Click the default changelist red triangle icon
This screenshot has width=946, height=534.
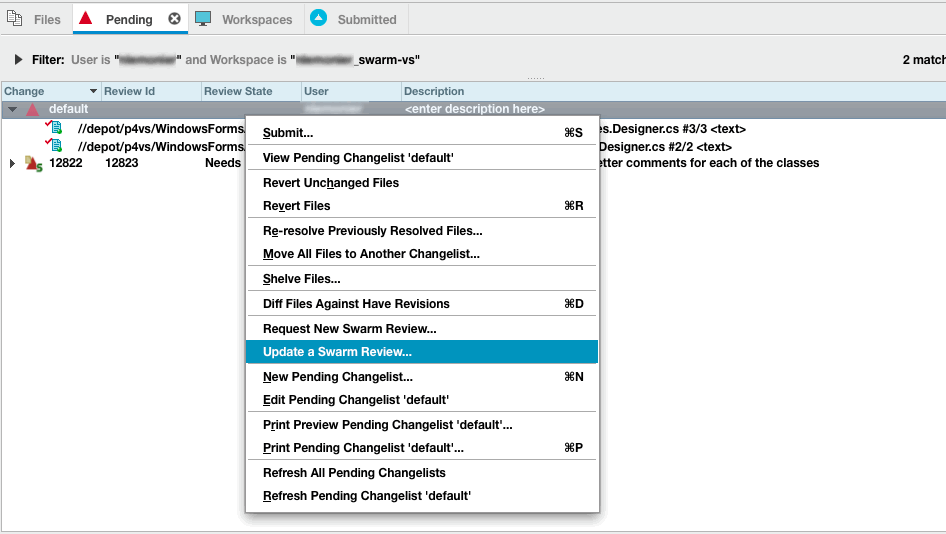(32, 109)
